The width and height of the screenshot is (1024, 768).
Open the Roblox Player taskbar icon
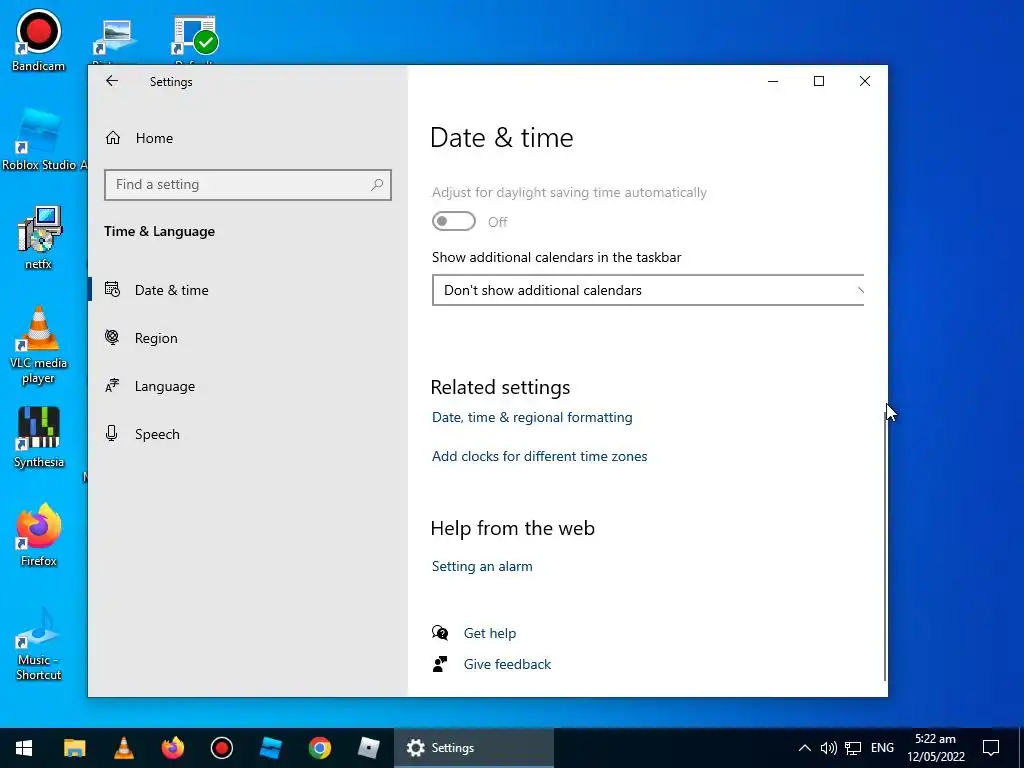368,748
